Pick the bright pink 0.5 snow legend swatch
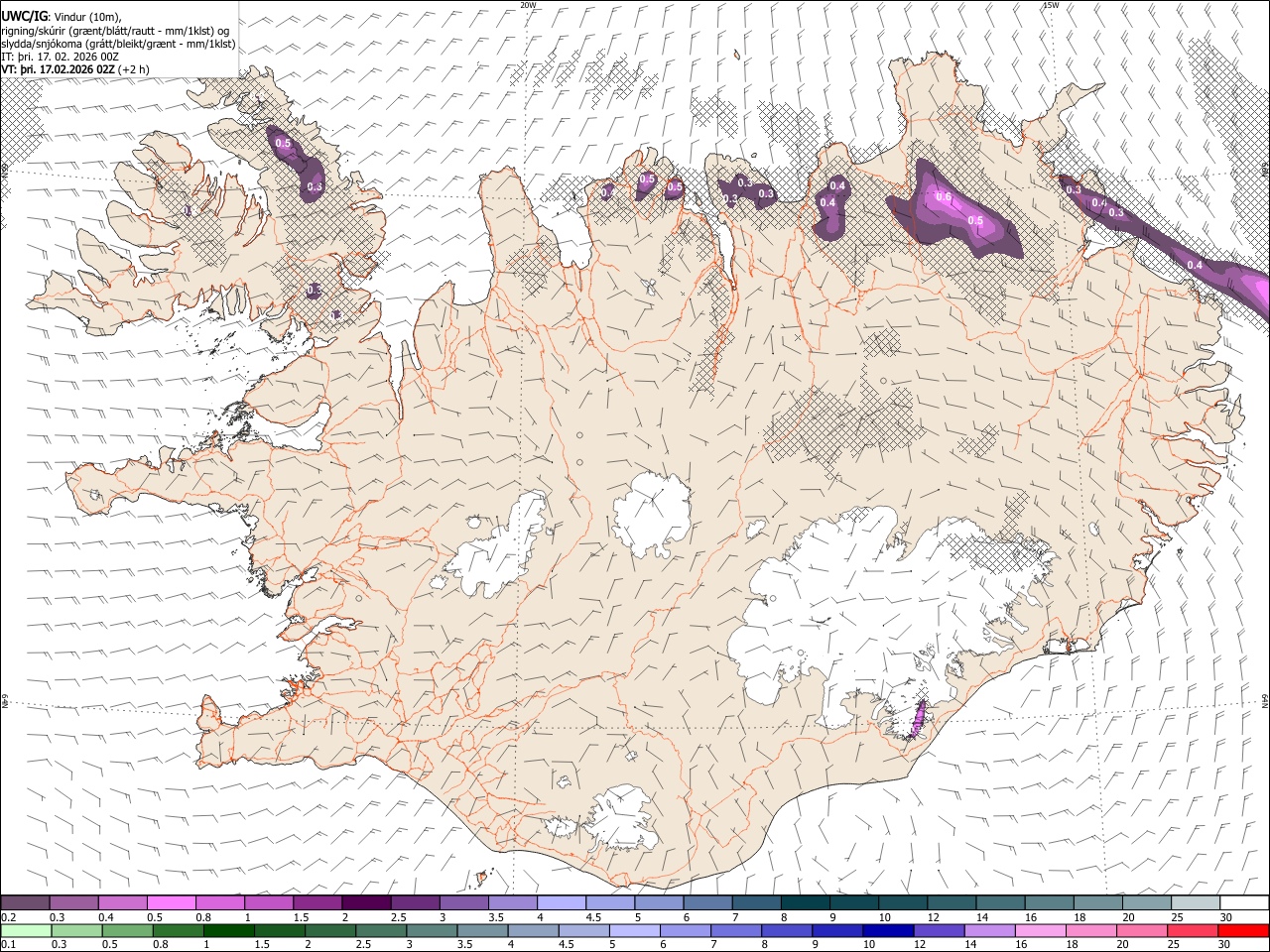This screenshot has width=1270, height=952. [x=171, y=902]
